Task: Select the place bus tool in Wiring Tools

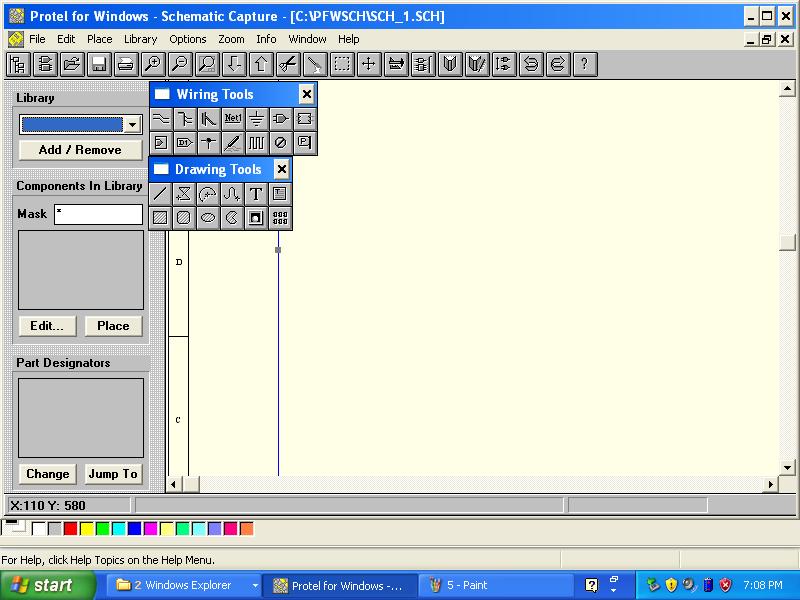Action: pos(185,119)
